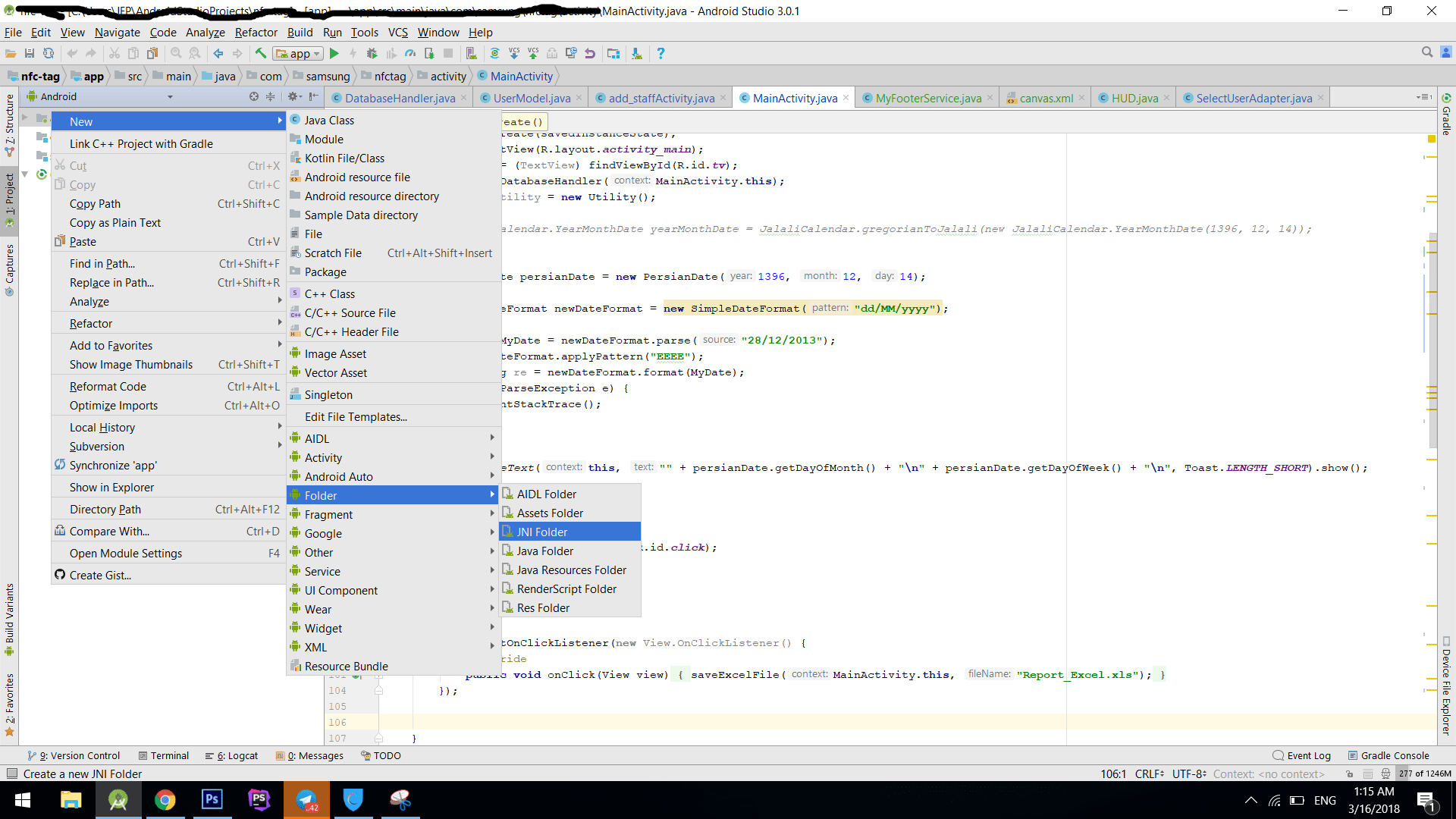Select Kotlin File/Class menu entry

coord(392,158)
